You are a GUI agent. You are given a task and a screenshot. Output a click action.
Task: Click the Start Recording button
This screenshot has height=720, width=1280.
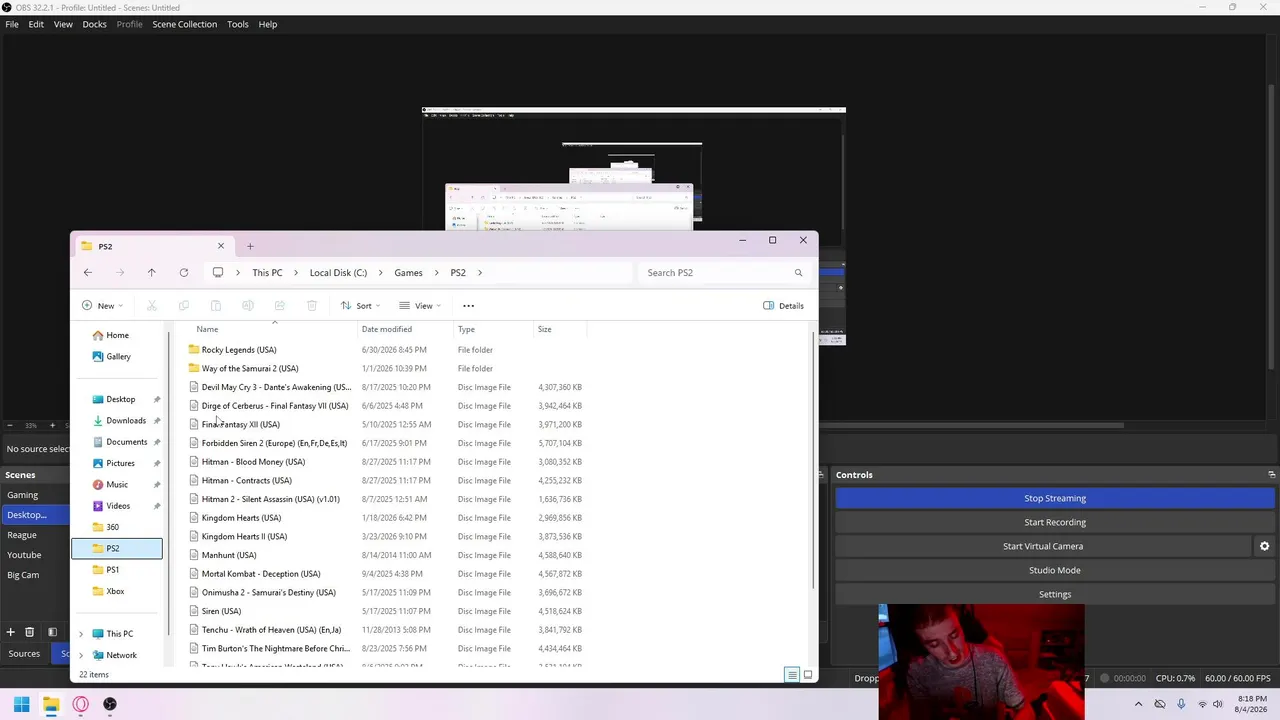click(x=1055, y=522)
